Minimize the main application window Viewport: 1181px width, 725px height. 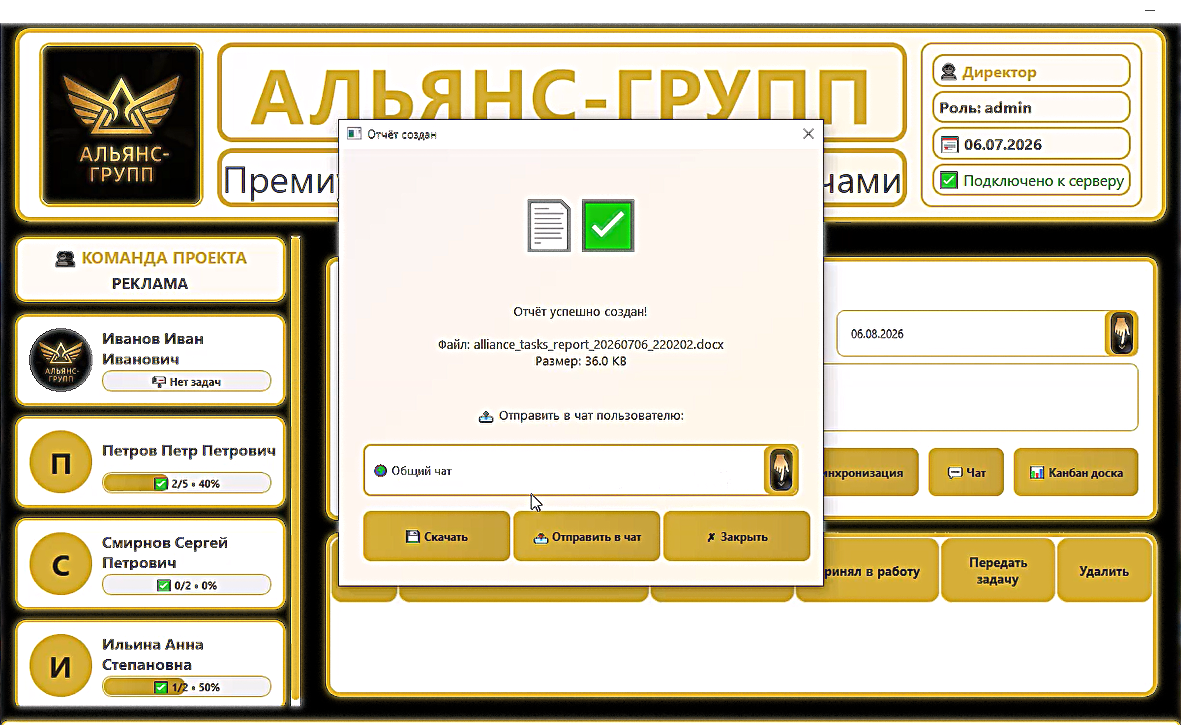pyautogui.click(x=1149, y=10)
